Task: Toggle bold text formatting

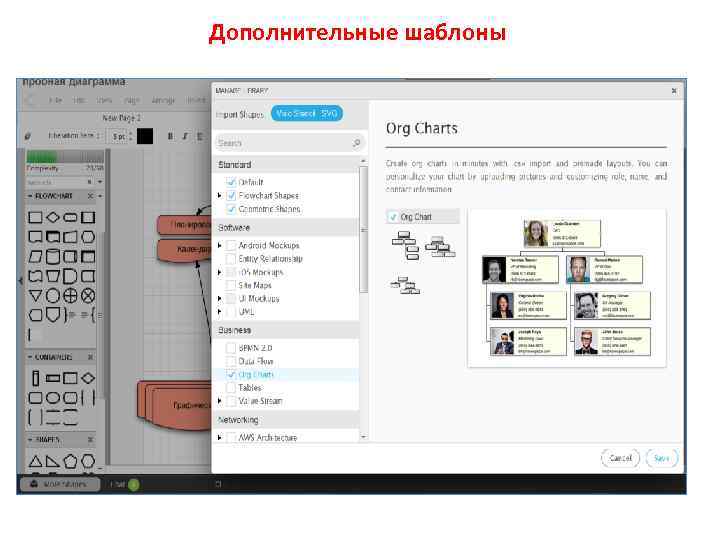Action: click(170, 136)
